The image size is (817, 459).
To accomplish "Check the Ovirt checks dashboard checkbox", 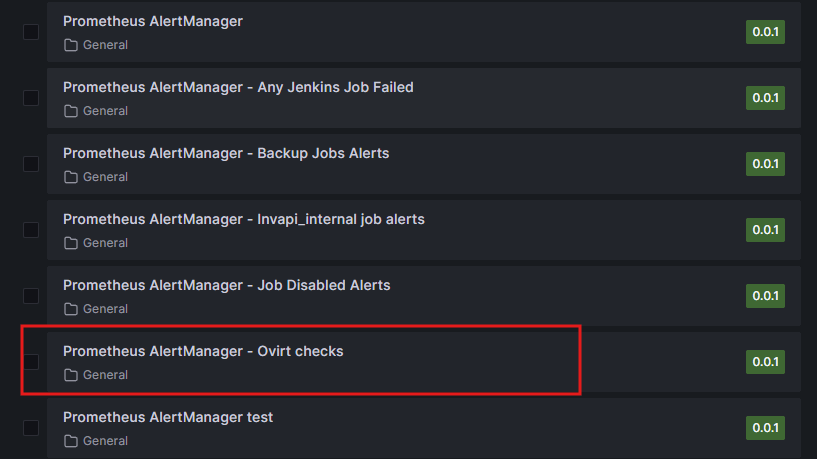I will tap(31, 361).
